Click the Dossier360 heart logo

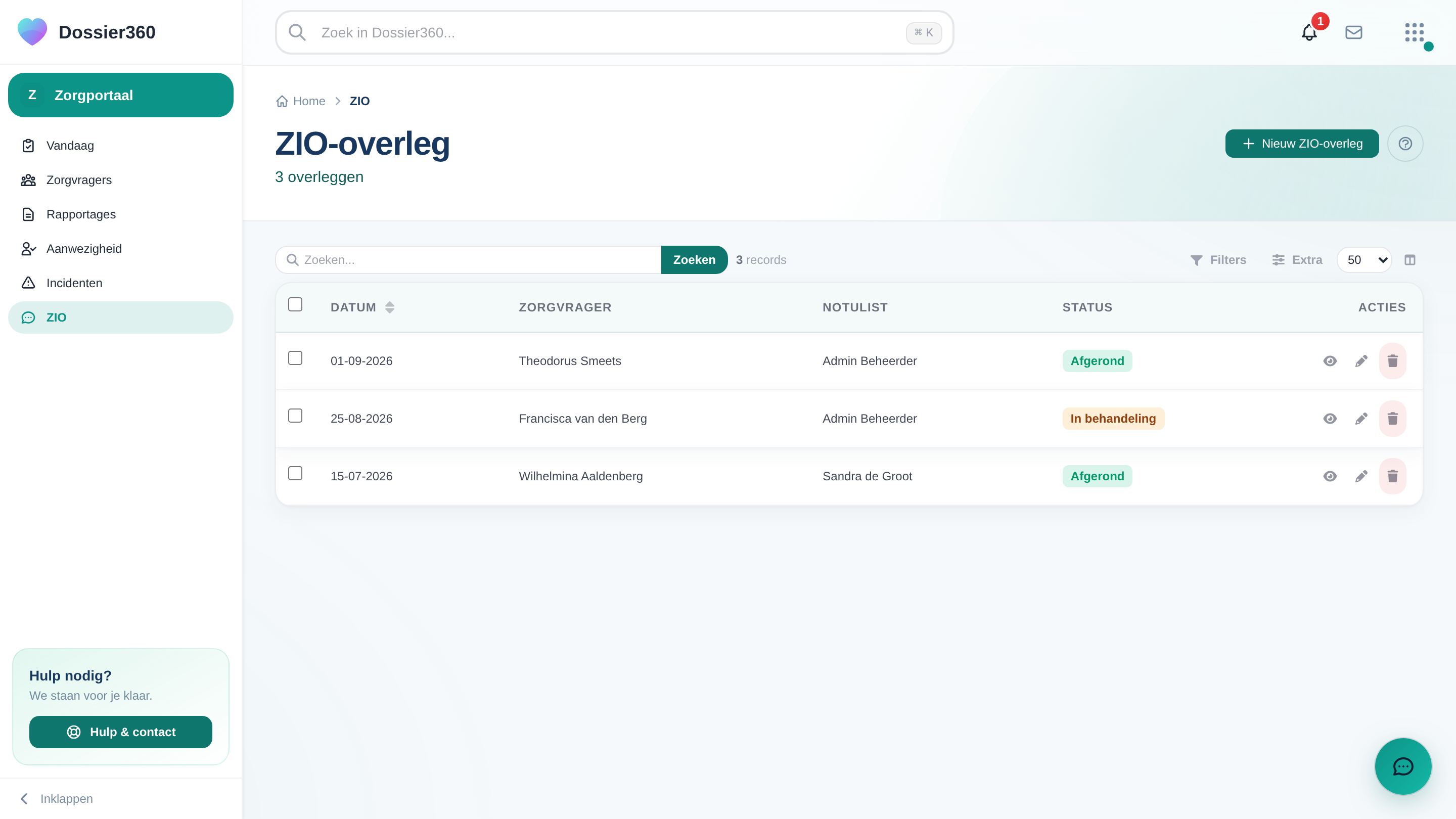click(x=32, y=32)
